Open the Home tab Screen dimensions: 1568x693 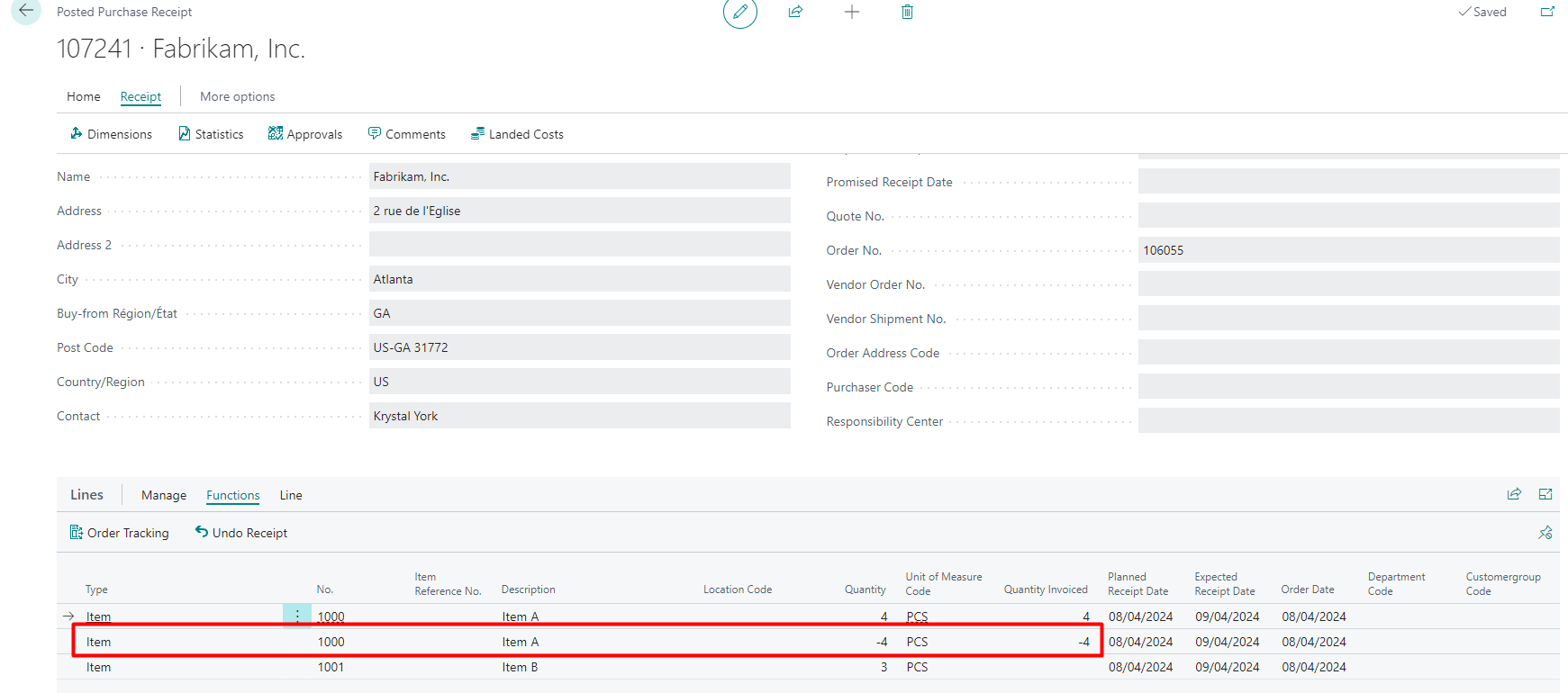coord(84,96)
